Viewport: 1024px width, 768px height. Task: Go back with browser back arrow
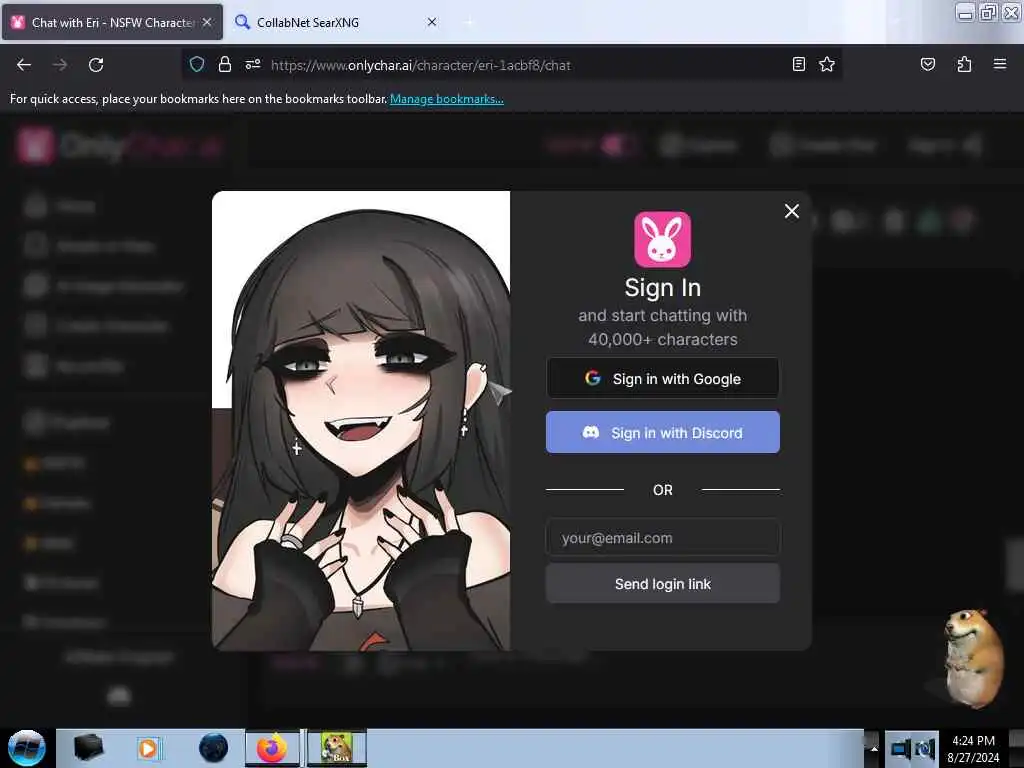pos(24,65)
